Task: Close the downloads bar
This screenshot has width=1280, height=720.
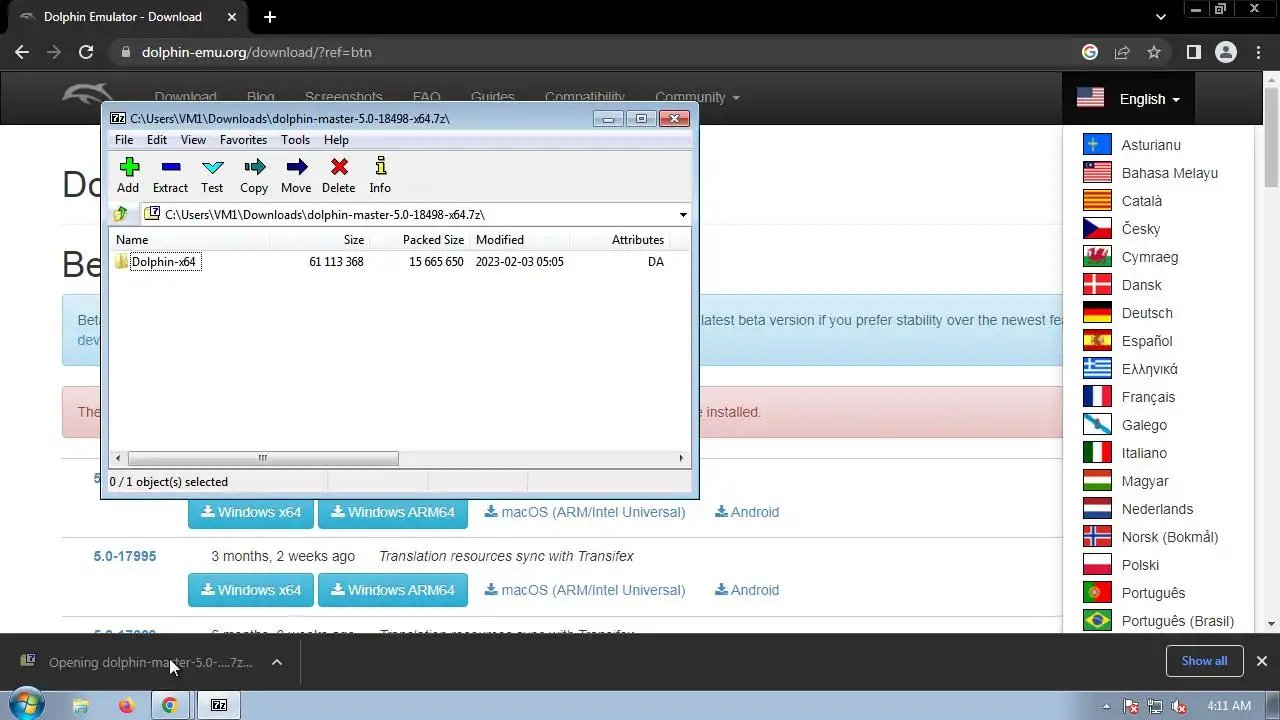Action: 1262,661
